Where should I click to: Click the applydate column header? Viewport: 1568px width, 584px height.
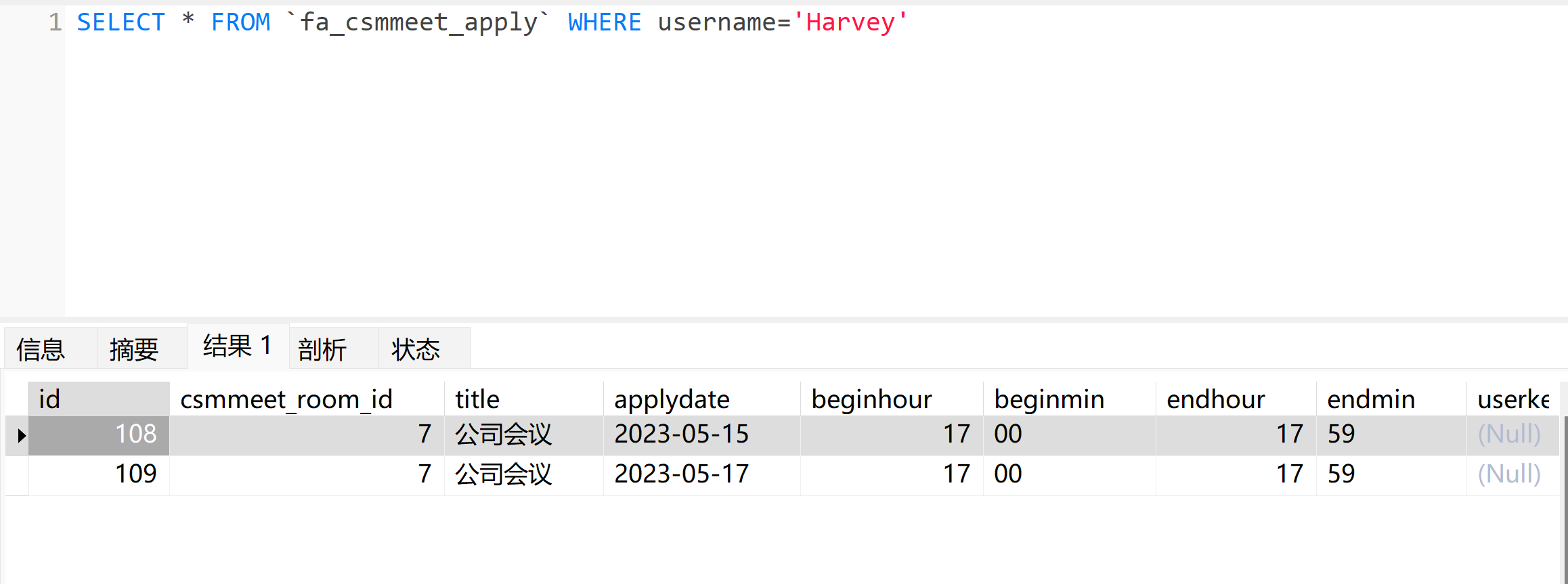[701, 399]
